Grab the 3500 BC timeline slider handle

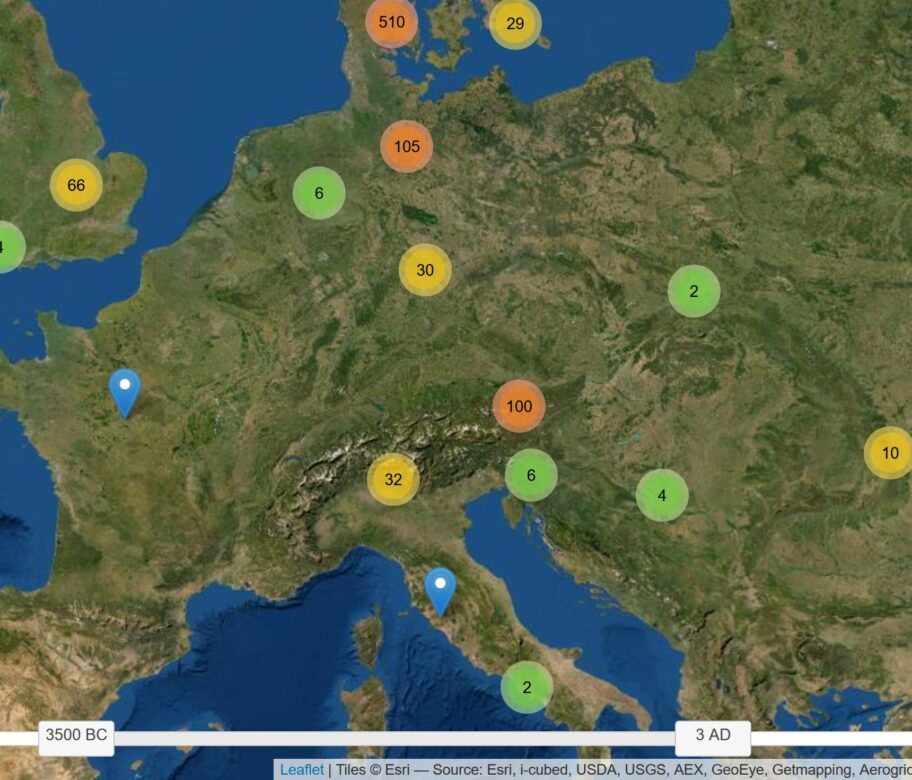76,738
